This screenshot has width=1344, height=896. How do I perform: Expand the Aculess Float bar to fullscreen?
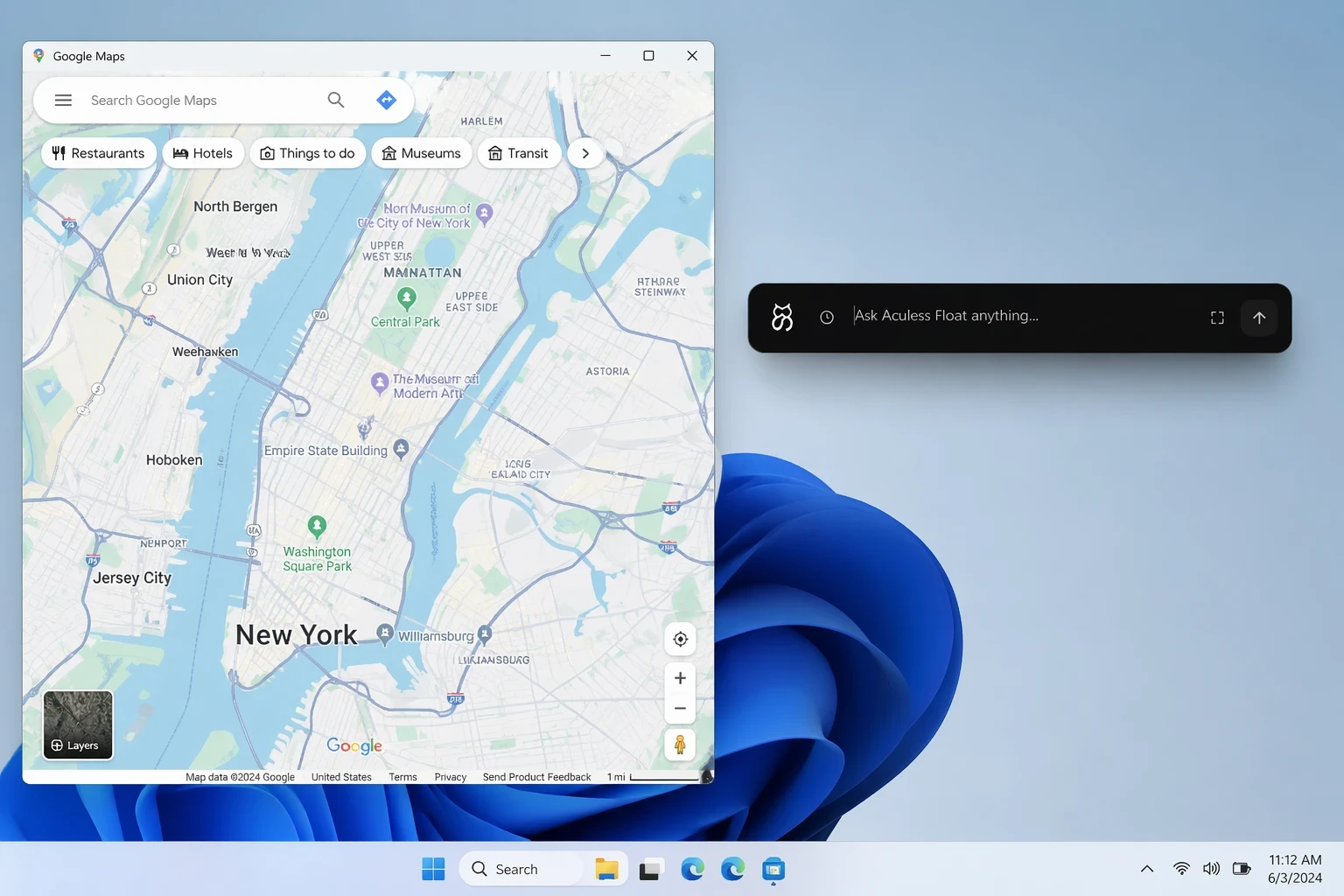click(1217, 318)
